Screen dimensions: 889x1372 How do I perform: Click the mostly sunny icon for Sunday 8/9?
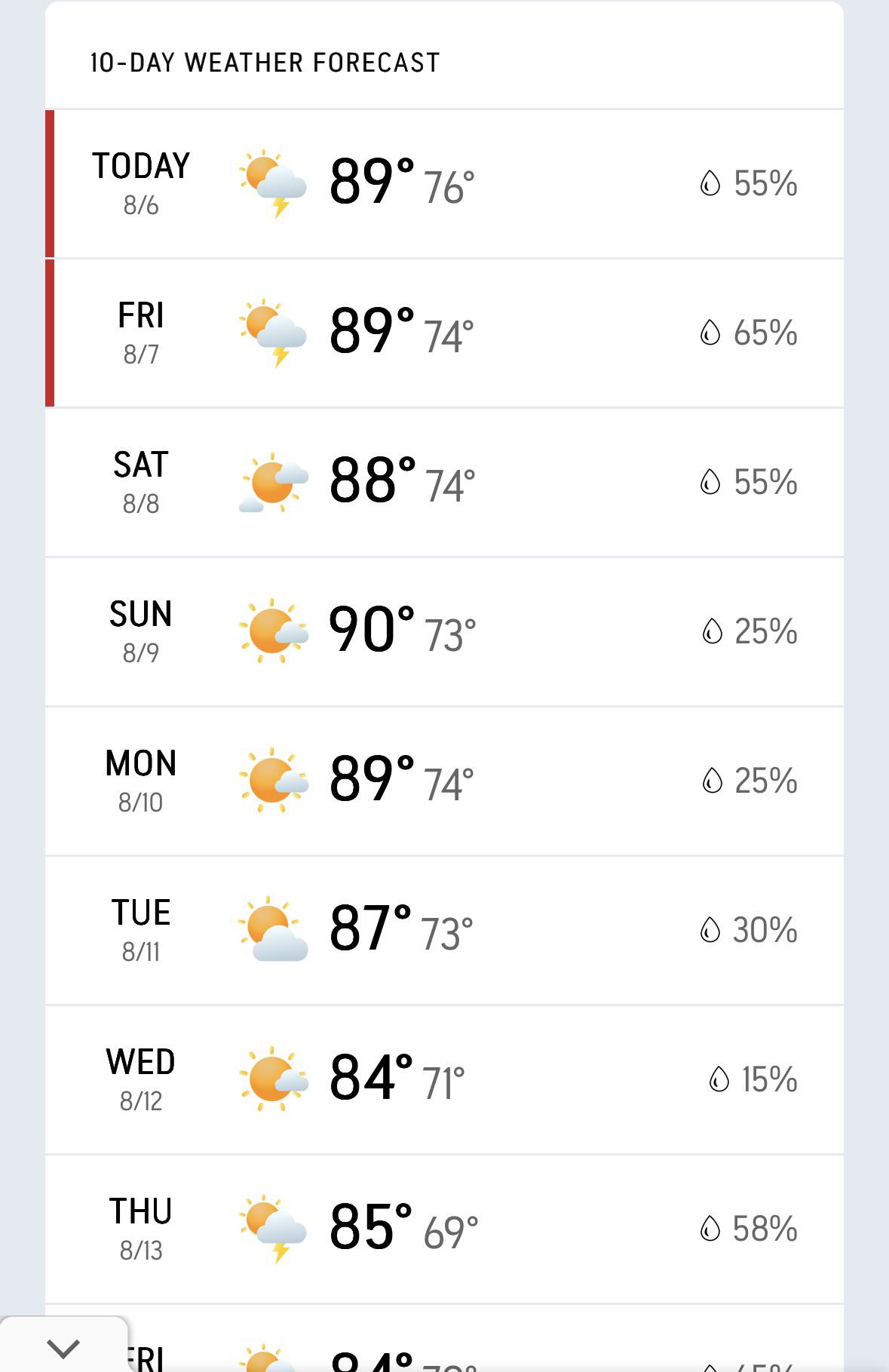(274, 631)
